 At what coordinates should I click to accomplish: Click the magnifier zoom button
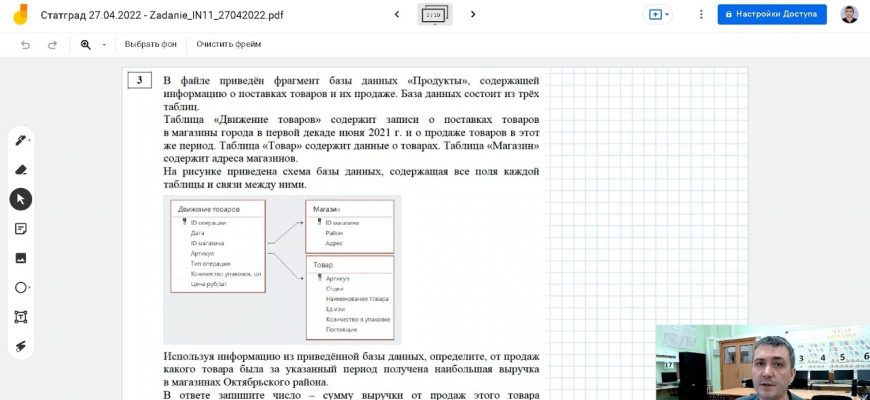click(86, 45)
